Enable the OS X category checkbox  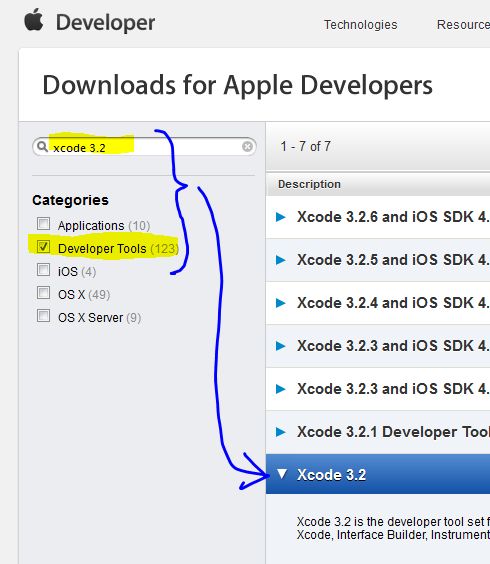pos(44,292)
